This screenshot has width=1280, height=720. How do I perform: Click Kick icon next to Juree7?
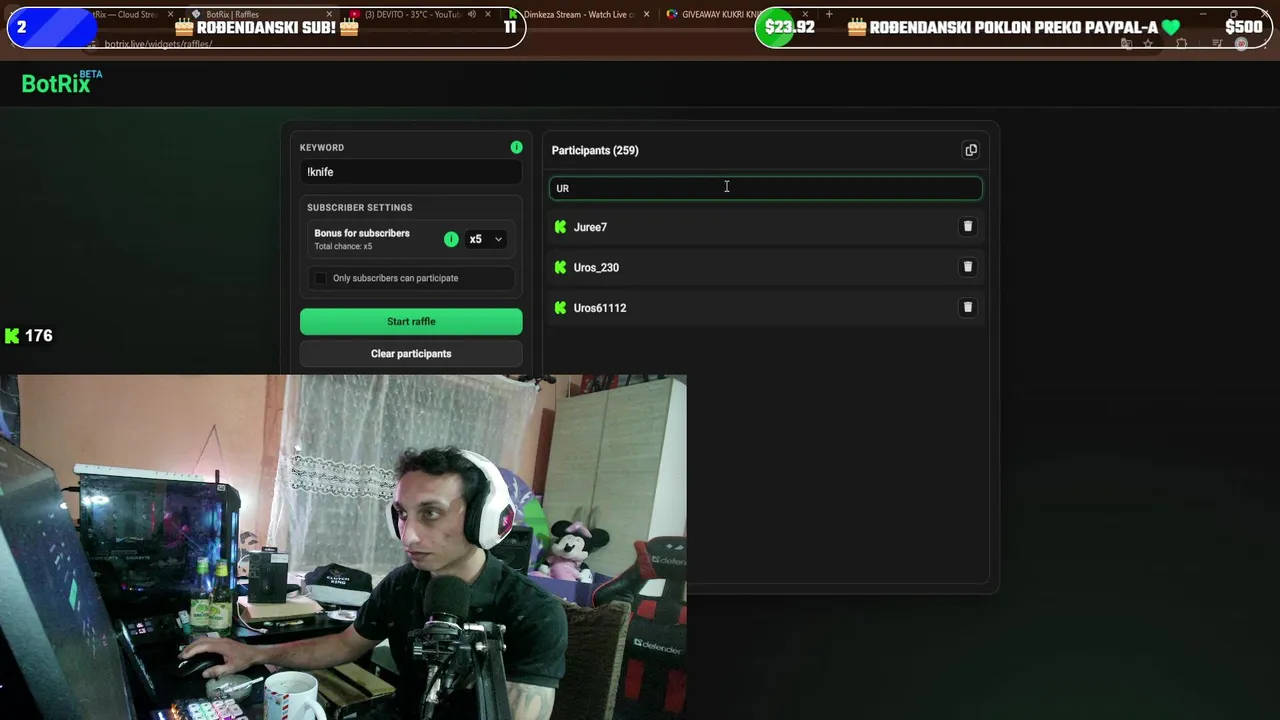tap(560, 227)
